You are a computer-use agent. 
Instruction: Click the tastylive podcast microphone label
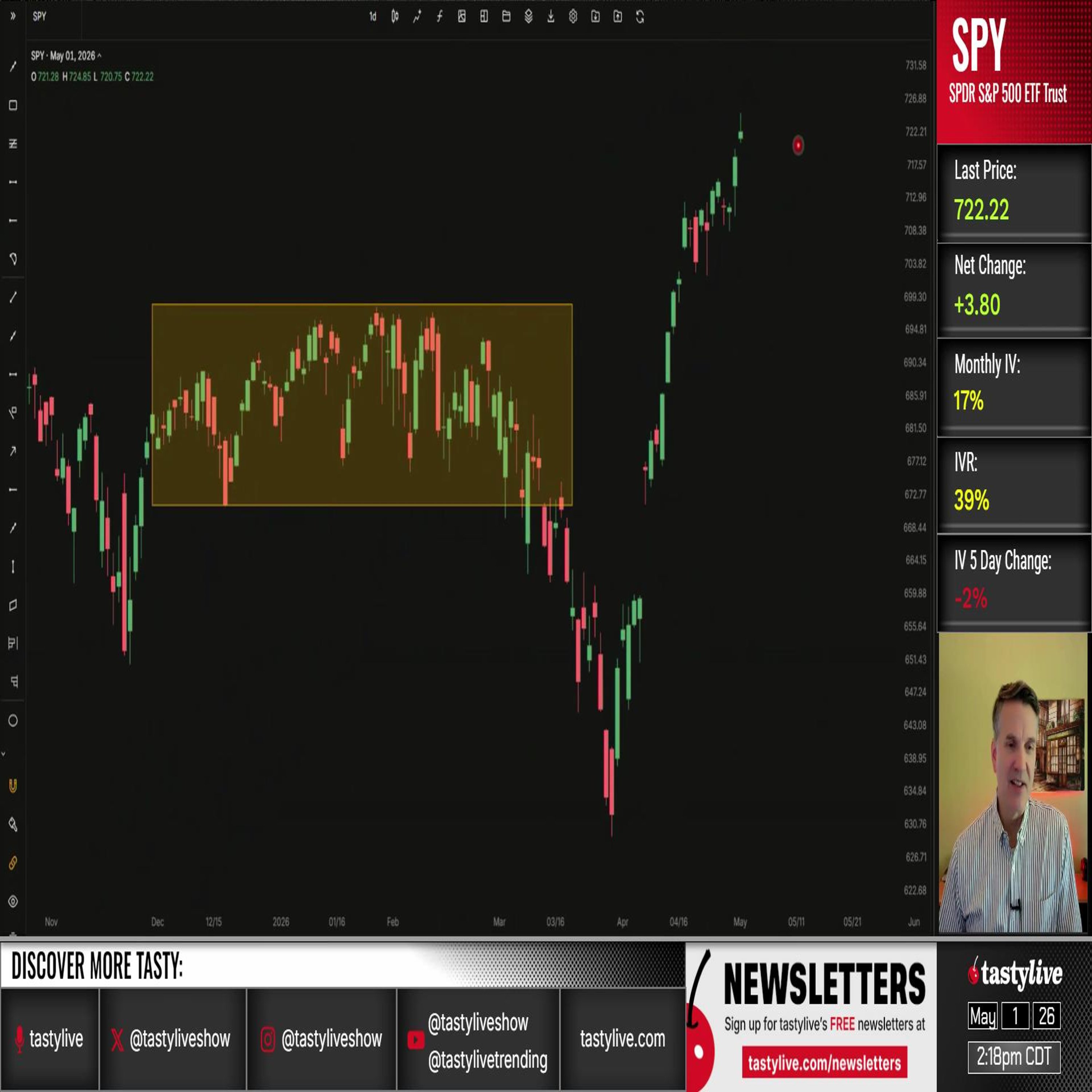pos(50,1038)
